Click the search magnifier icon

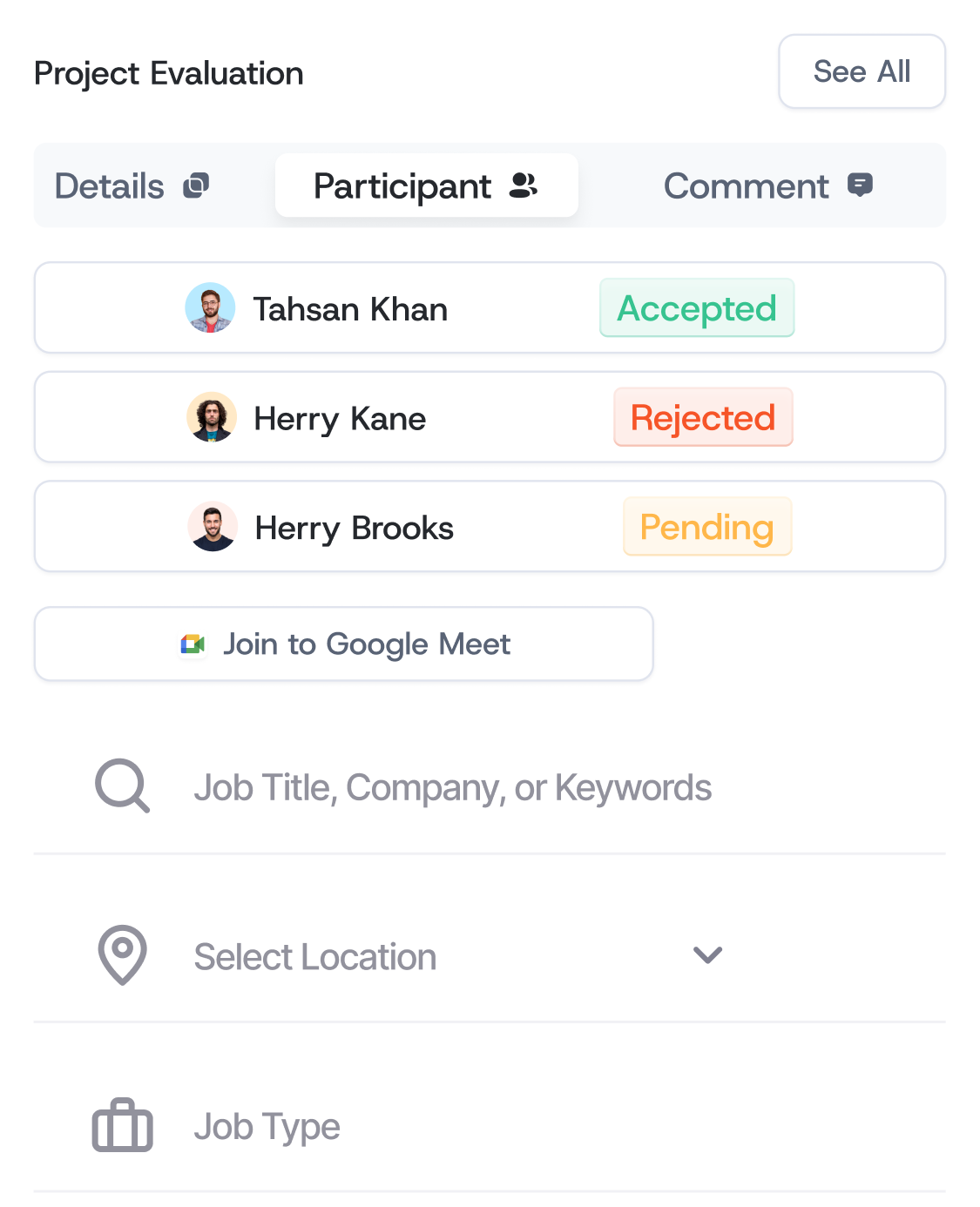point(122,786)
